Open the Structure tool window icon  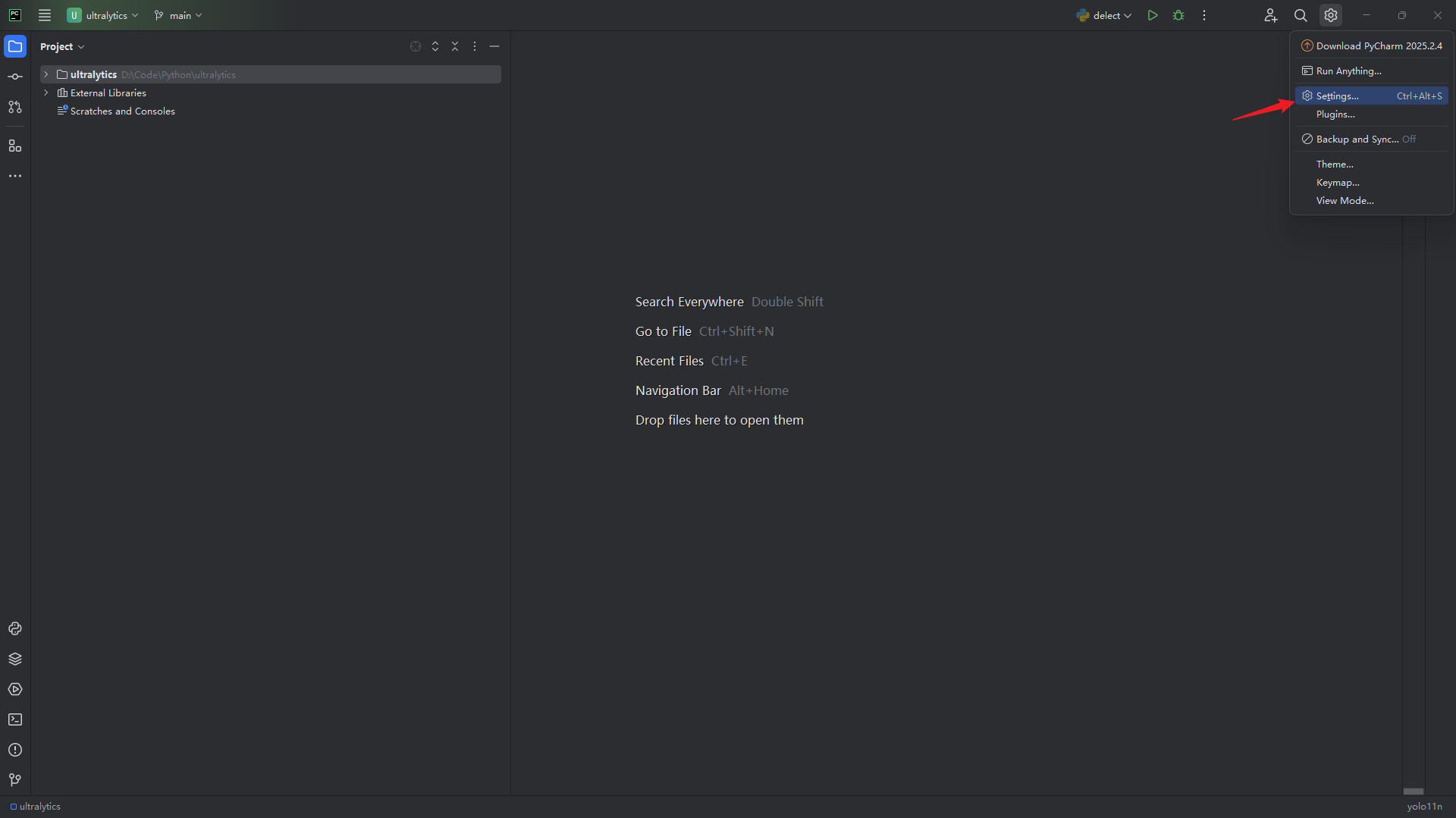point(15,146)
